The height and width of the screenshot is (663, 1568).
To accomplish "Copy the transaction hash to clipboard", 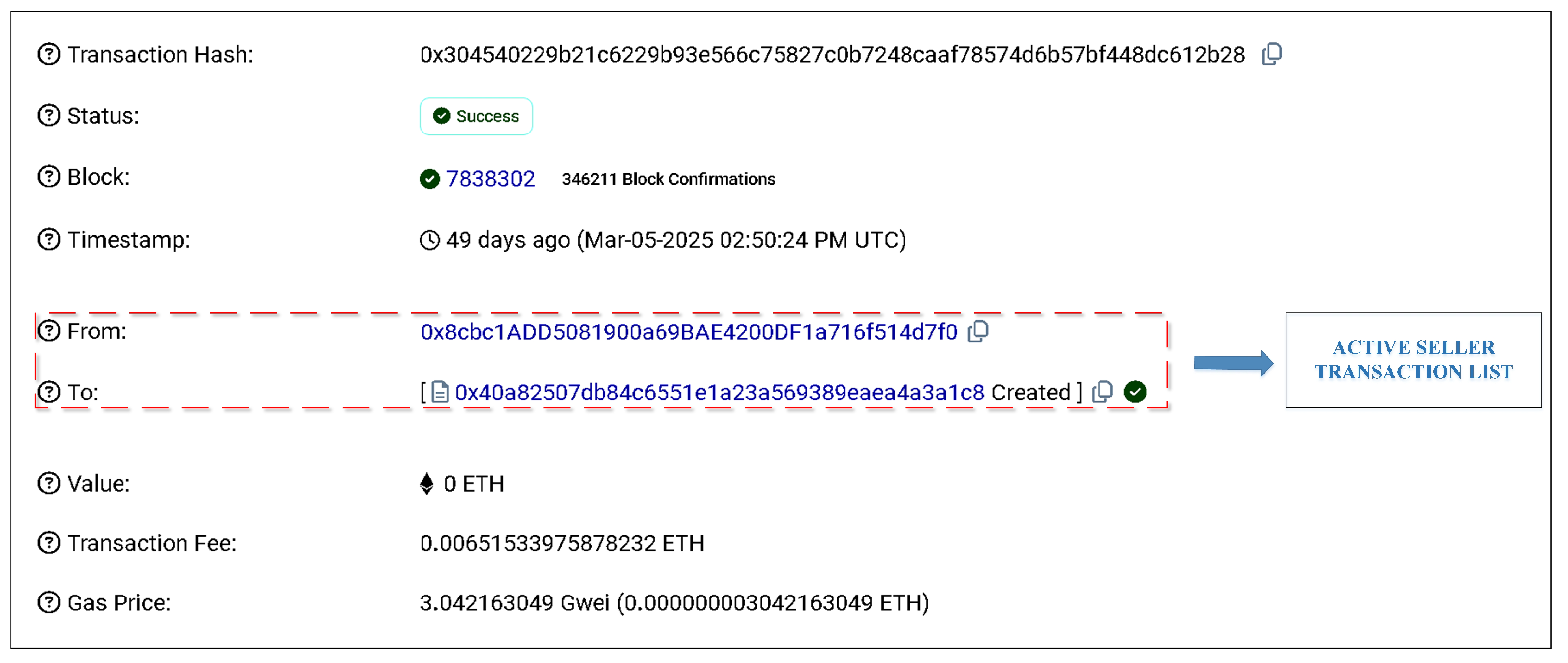I will point(1271,54).
